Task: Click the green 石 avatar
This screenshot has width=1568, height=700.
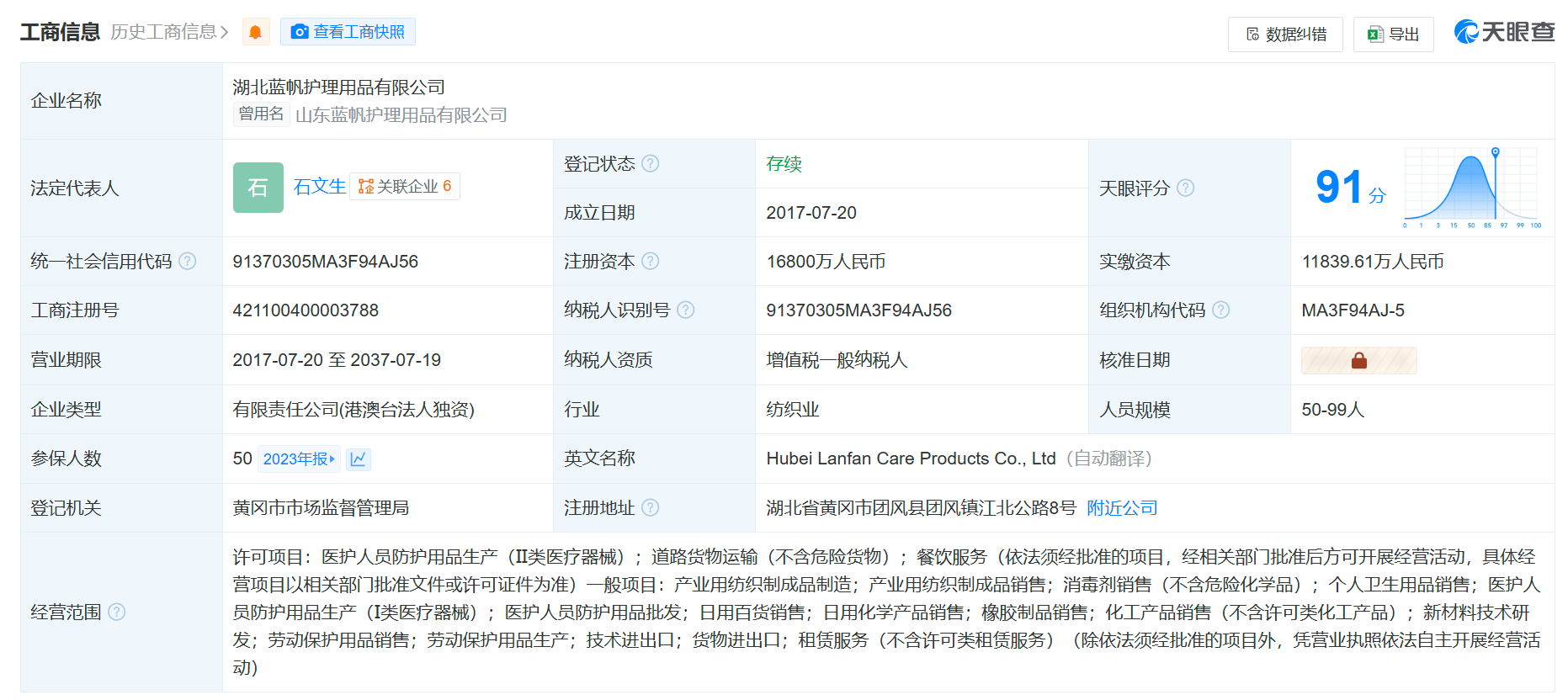Action: 258,188
